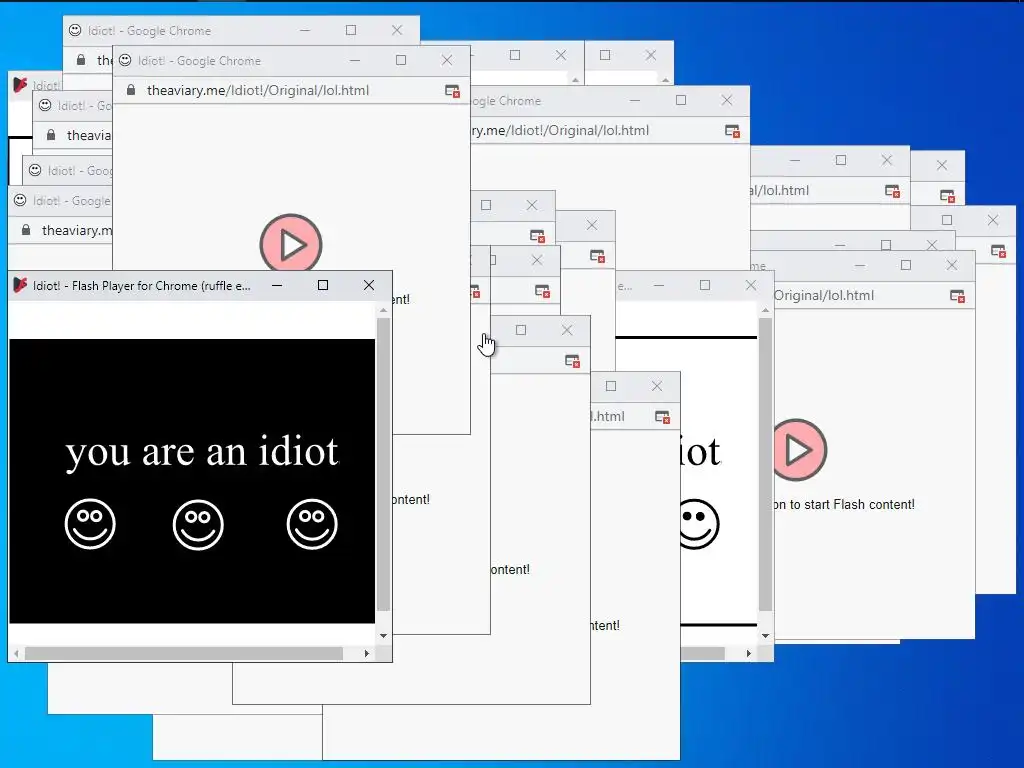
Task: Click the pink play button above "on to start Flash content!"
Action: click(800, 450)
